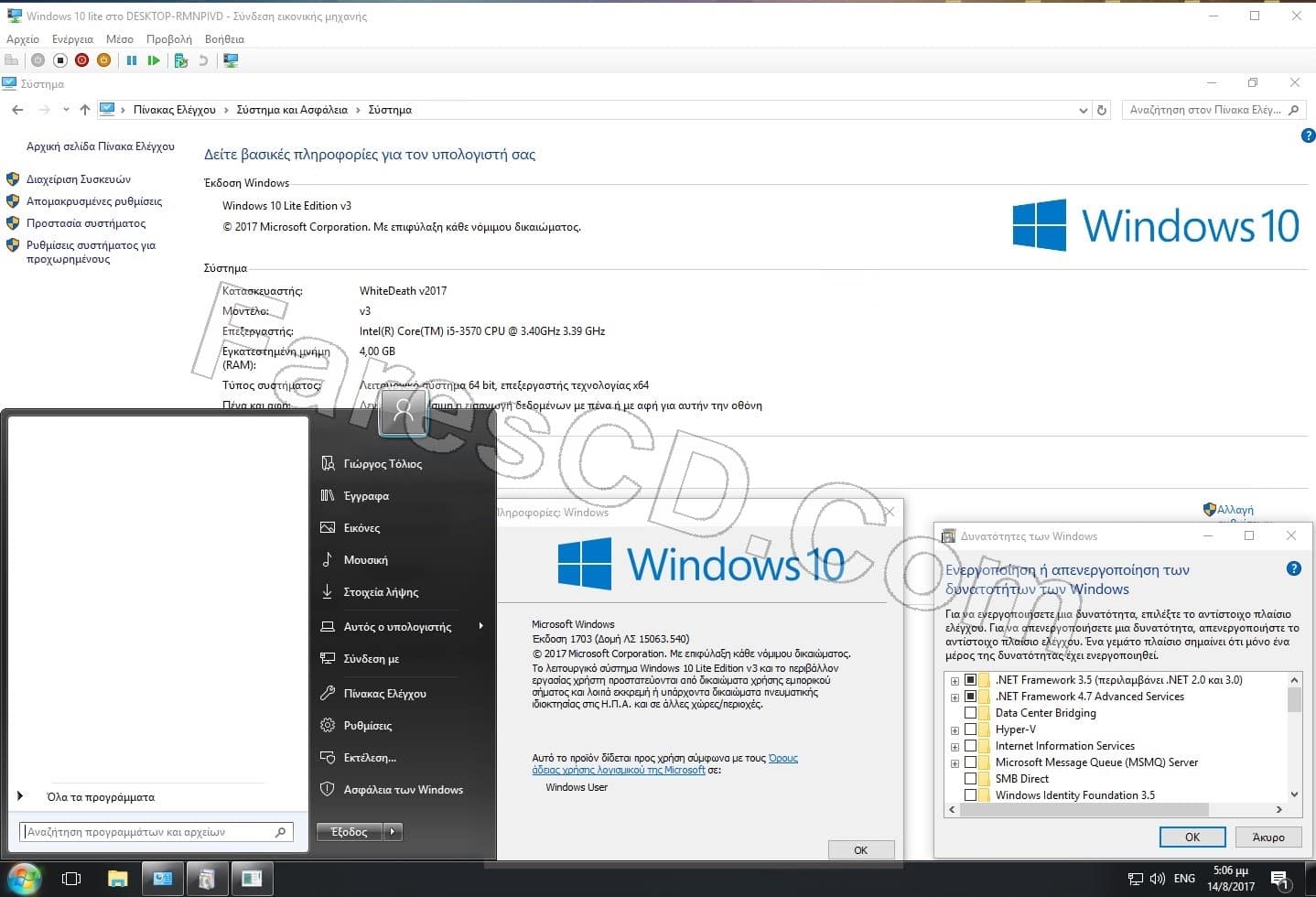Viewport: 1316px width, 897px height.
Task: Open Στοιχεία λήψης in Start menu
Action: 381,592
